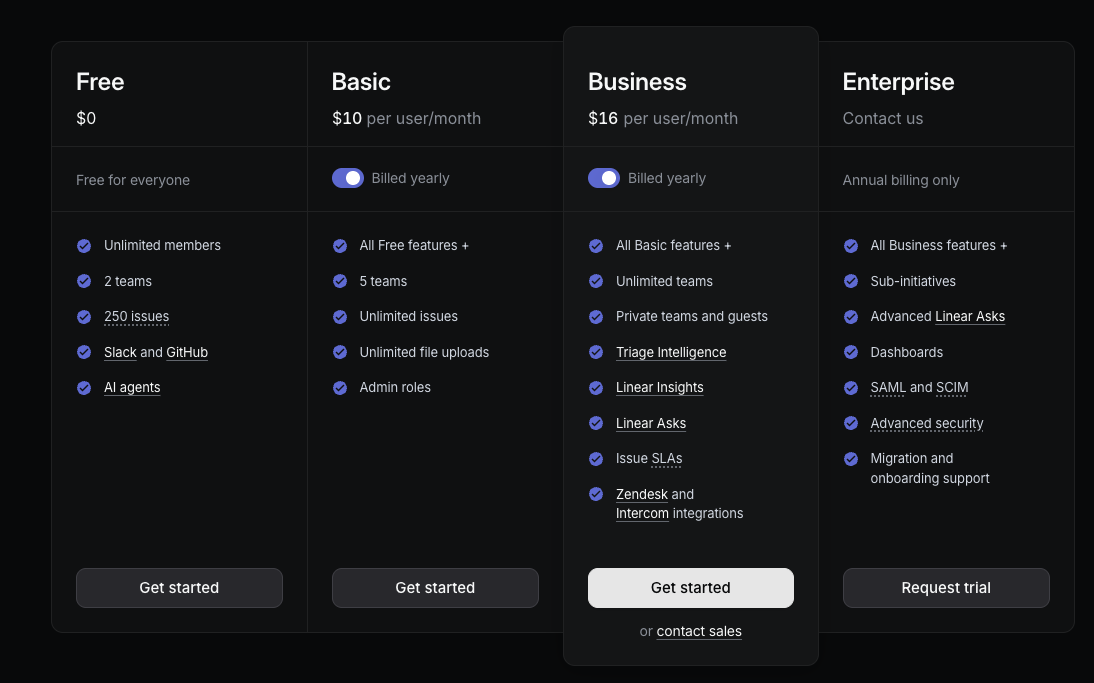Click checkmark icon next to 2 teams
This screenshot has height=683, width=1094.
pyautogui.click(x=84, y=281)
